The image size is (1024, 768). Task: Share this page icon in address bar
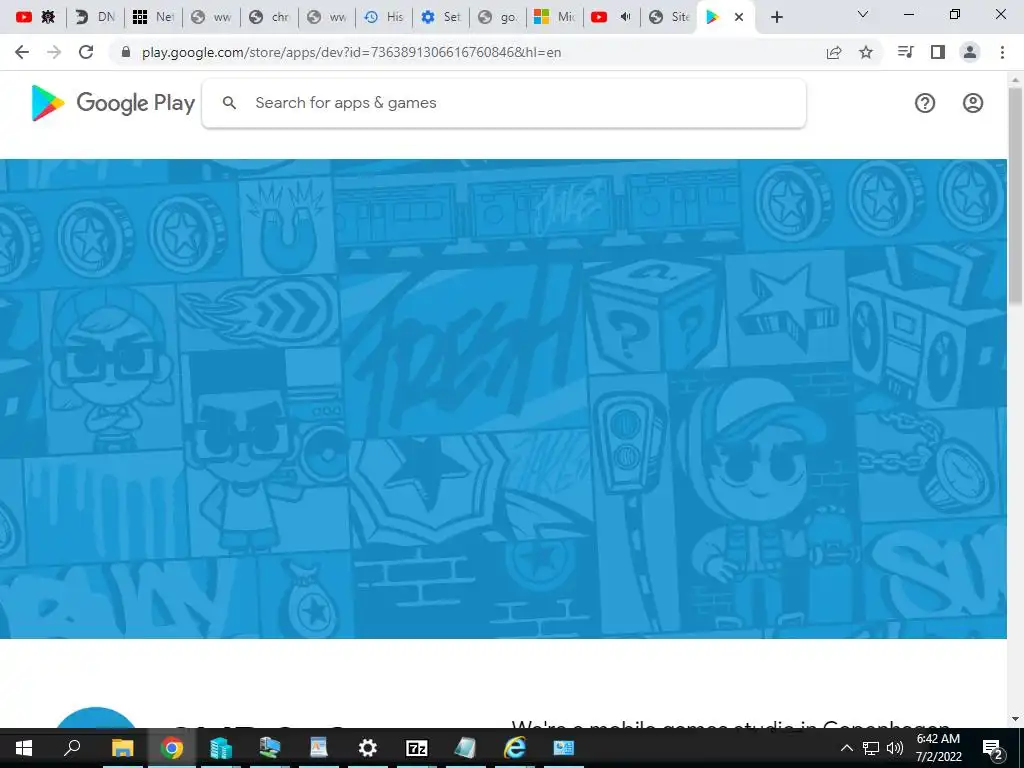point(834,52)
